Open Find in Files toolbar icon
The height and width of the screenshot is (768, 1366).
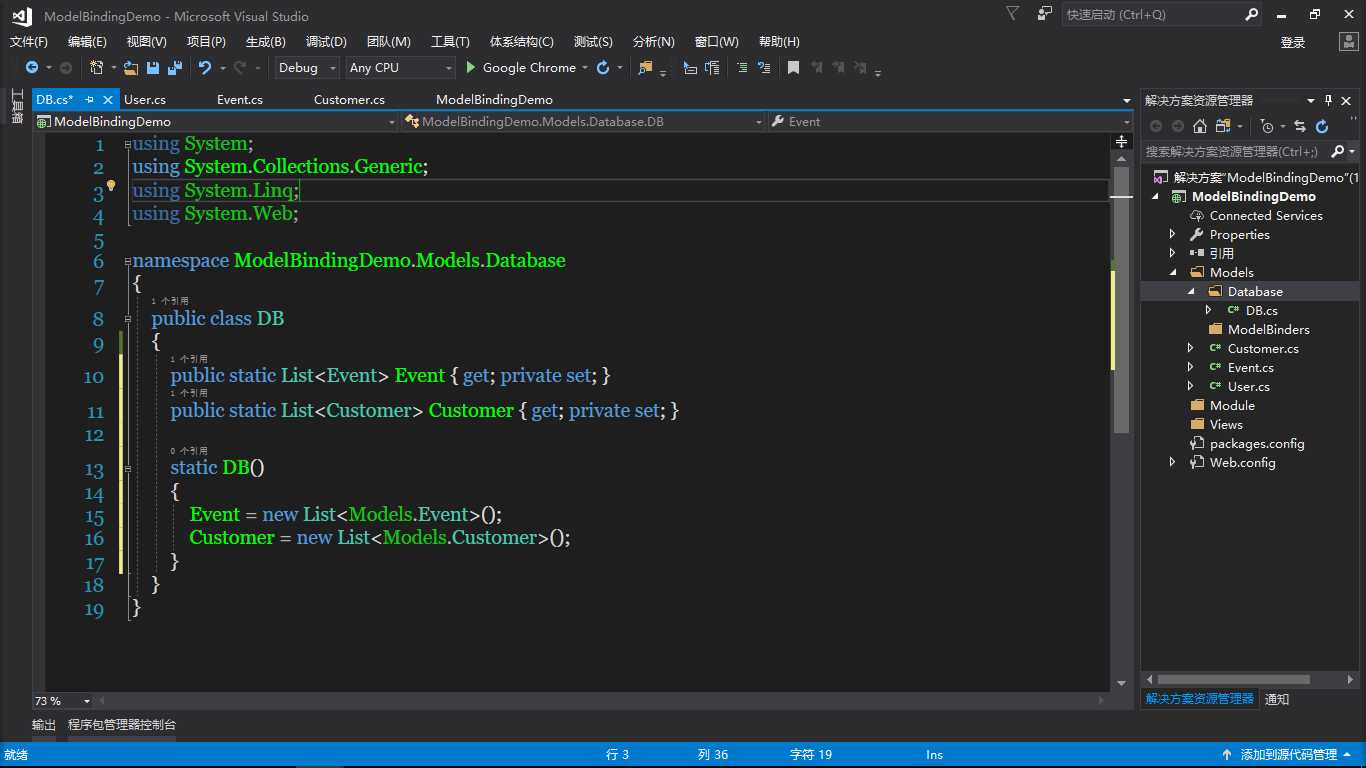coord(645,68)
